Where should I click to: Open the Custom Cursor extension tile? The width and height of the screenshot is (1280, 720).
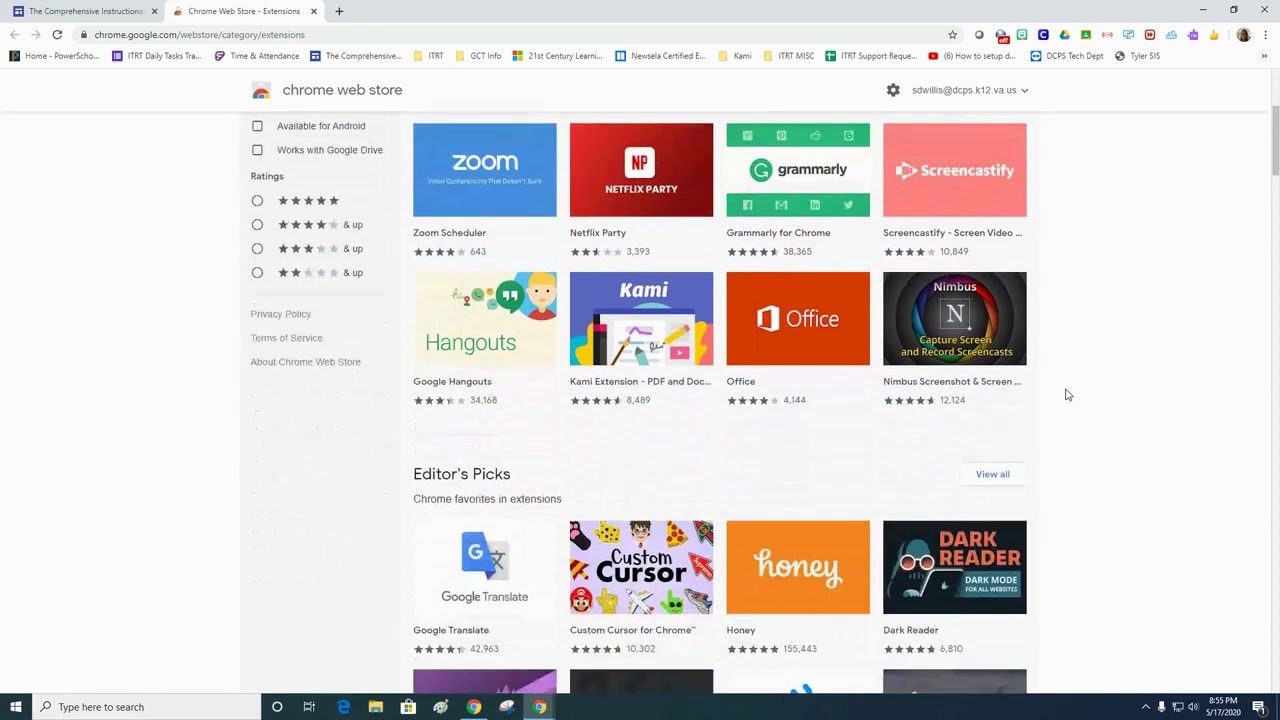click(x=642, y=588)
